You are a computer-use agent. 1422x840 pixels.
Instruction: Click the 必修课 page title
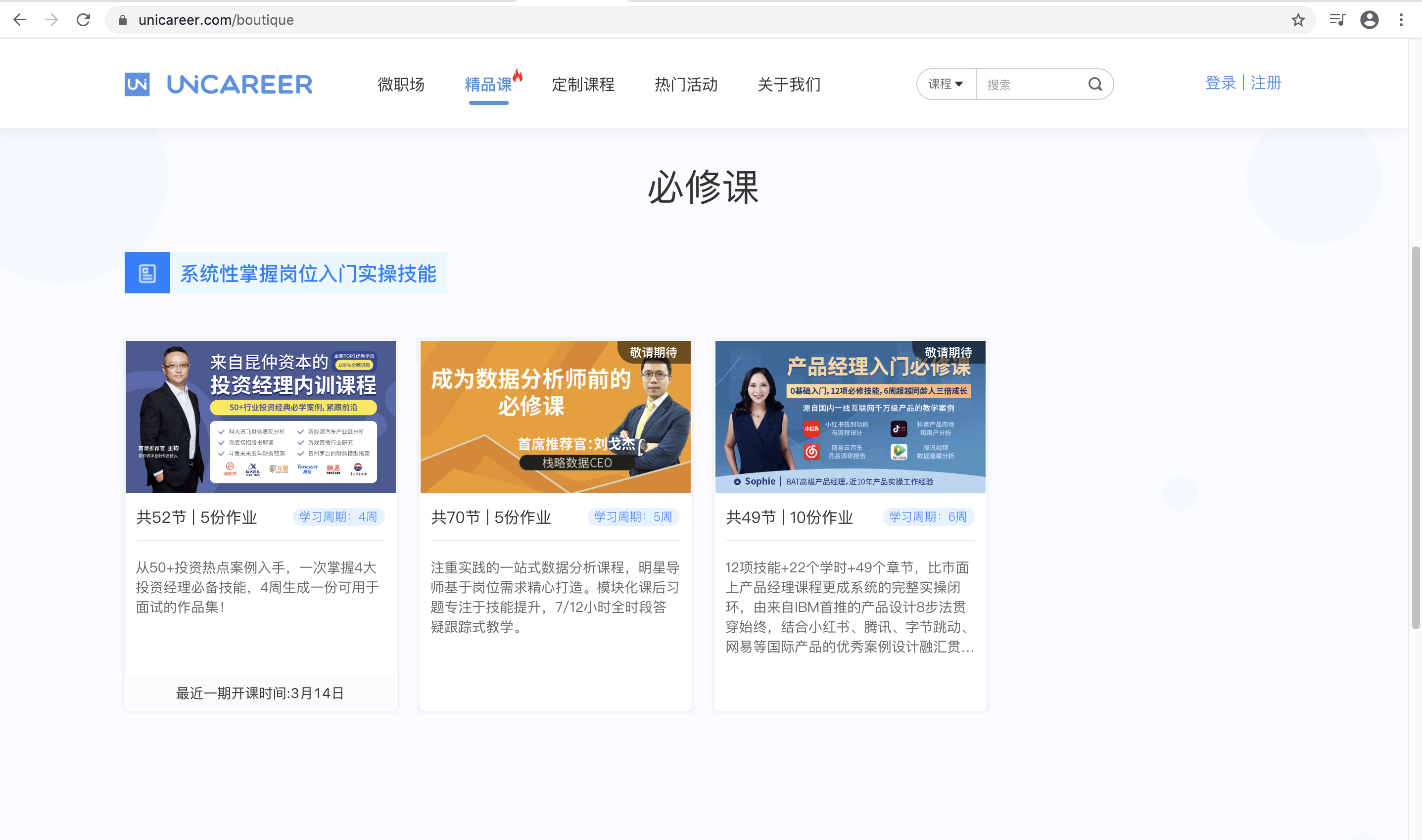[703, 187]
